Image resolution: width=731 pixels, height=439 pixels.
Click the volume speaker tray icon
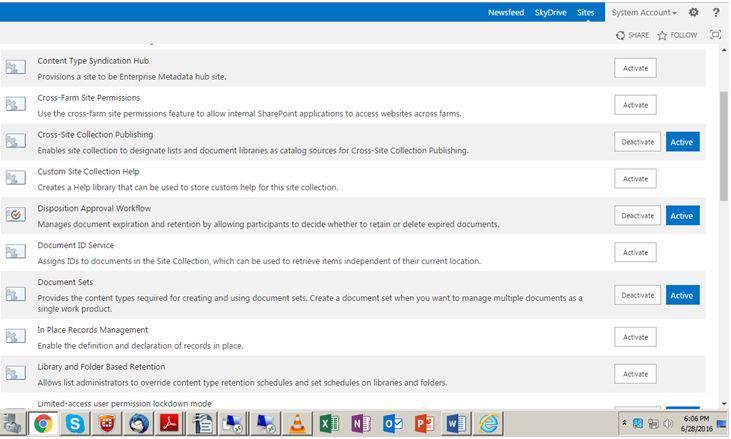pyautogui.click(x=668, y=423)
